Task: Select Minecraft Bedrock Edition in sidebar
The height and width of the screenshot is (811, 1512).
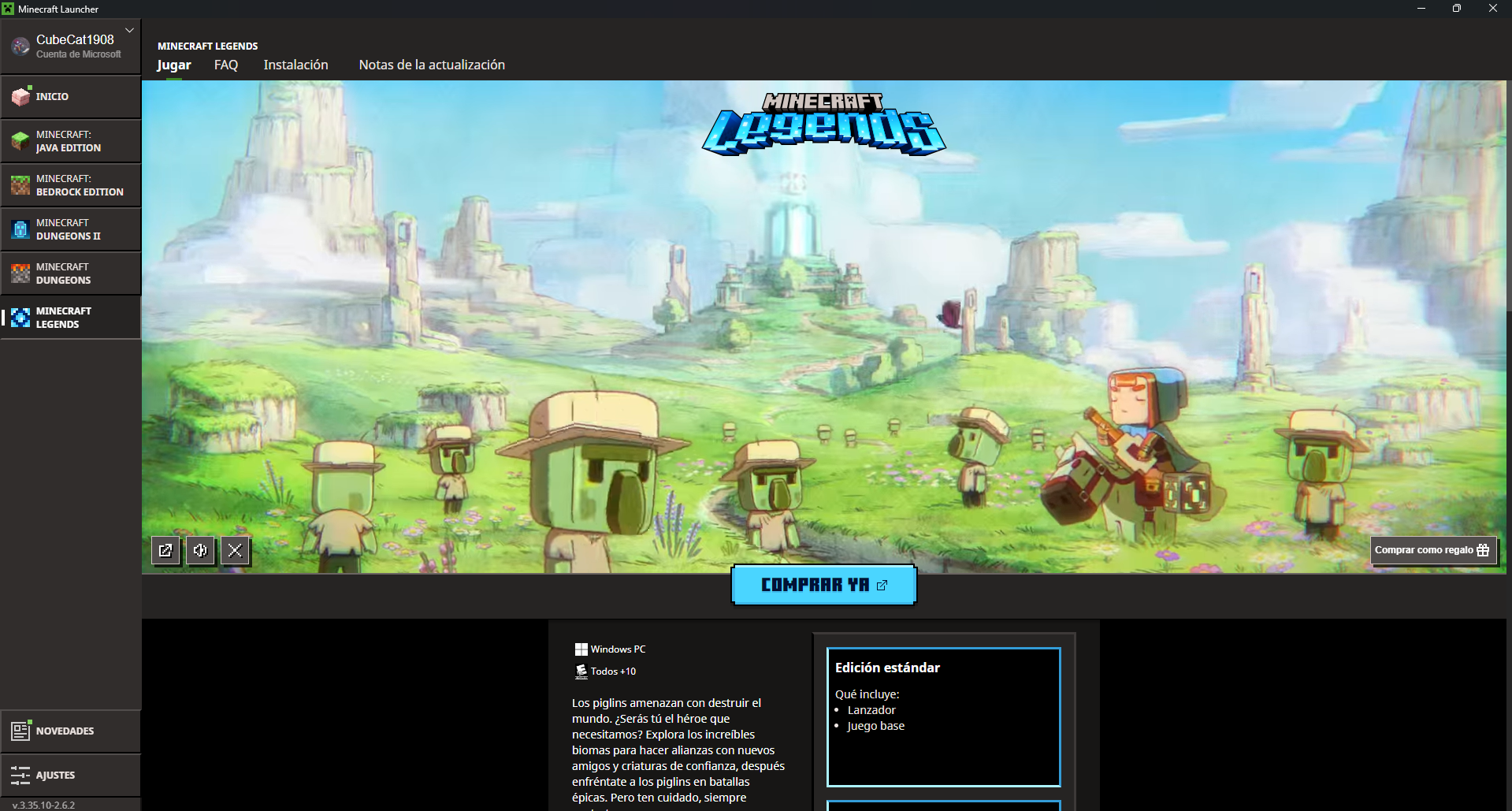Action: (x=71, y=185)
